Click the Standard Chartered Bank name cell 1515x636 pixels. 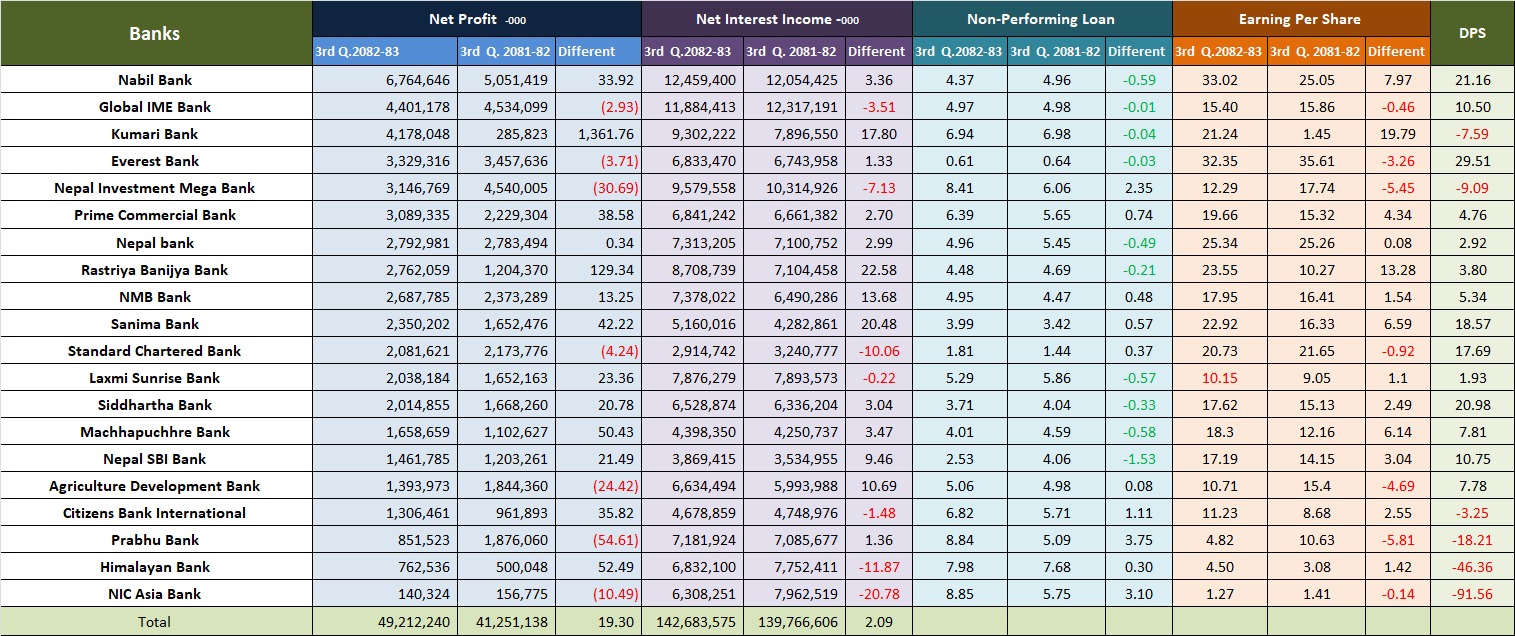click(155, 351)
